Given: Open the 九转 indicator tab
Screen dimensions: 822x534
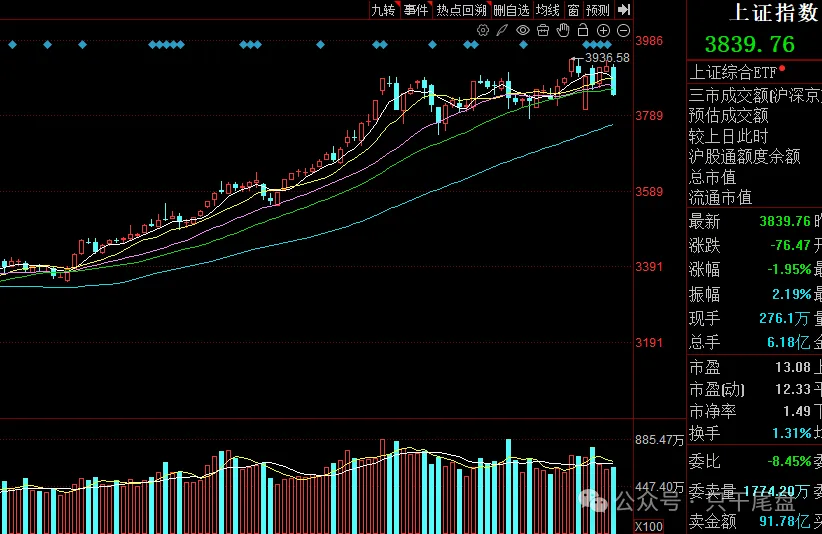Looking at the screenshot, I should (383, 10).
